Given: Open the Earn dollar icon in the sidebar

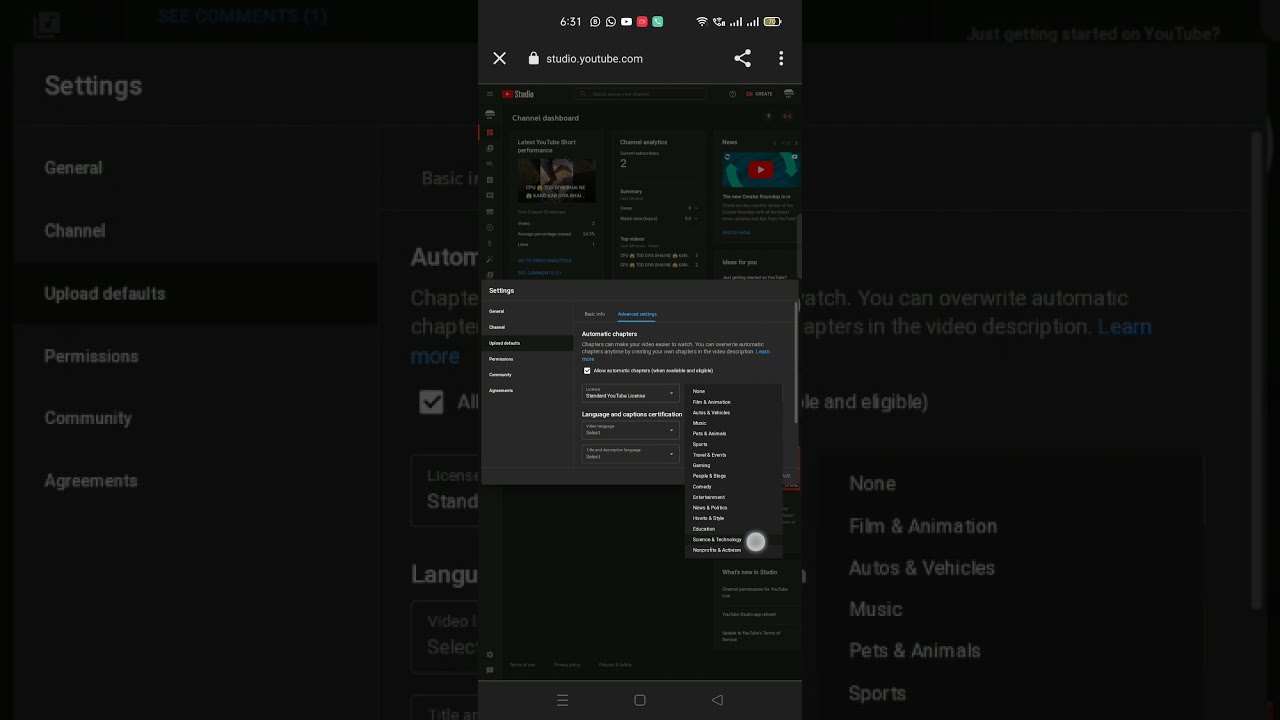Looking at the screenshot, I should pyautogui.click(x=490, y=243).
